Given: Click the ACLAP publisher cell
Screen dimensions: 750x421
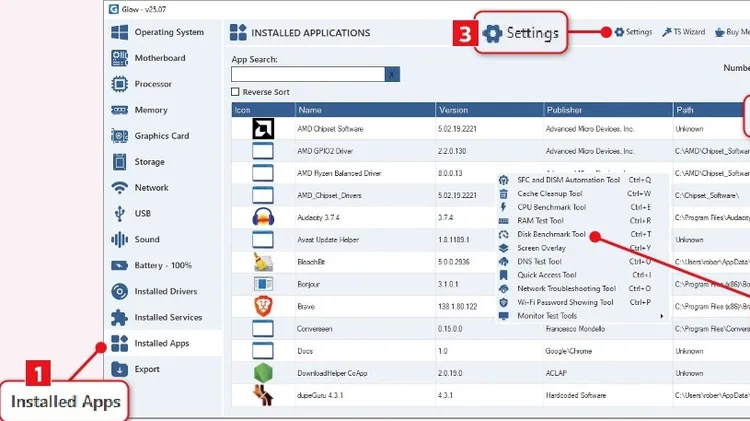Looking at the screenshot, I should click(x=556, y=373).
